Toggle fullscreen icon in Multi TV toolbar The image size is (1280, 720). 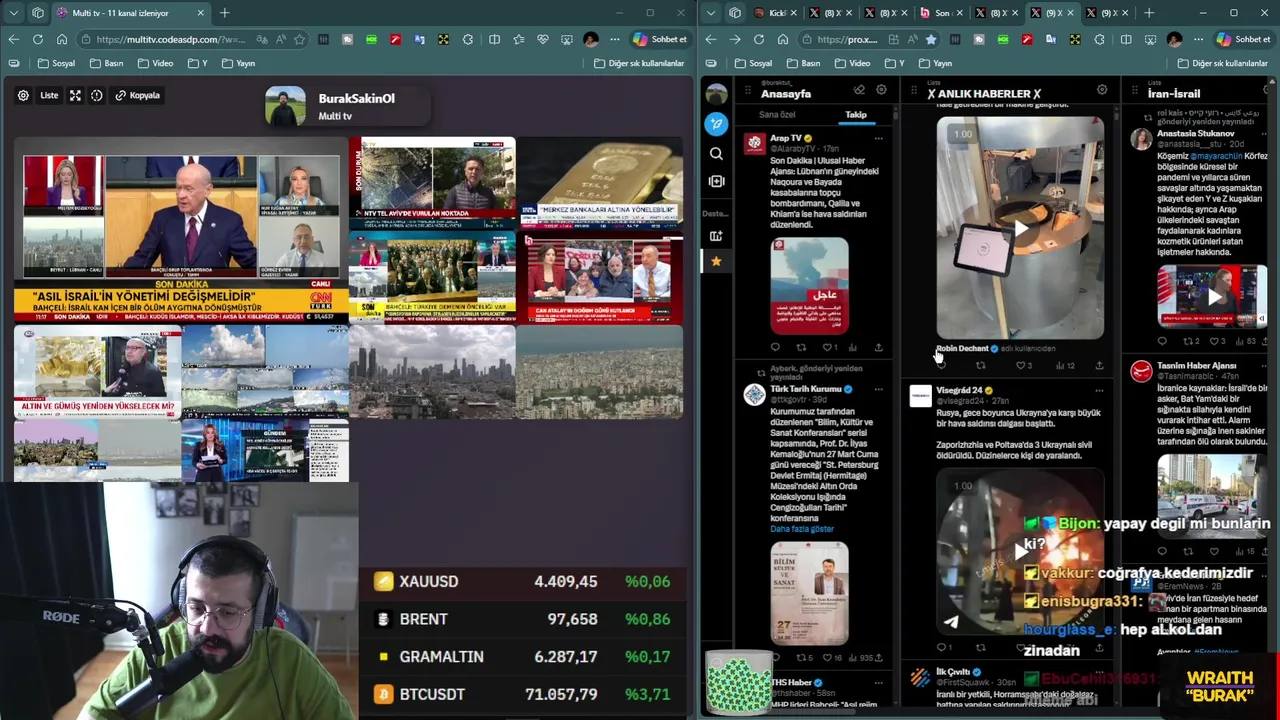click(75, 95)
